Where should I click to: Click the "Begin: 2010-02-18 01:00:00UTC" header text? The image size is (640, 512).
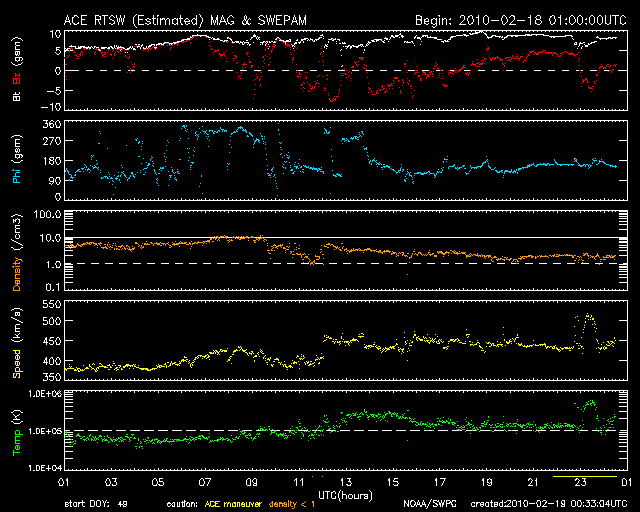[x=520, y=20]
